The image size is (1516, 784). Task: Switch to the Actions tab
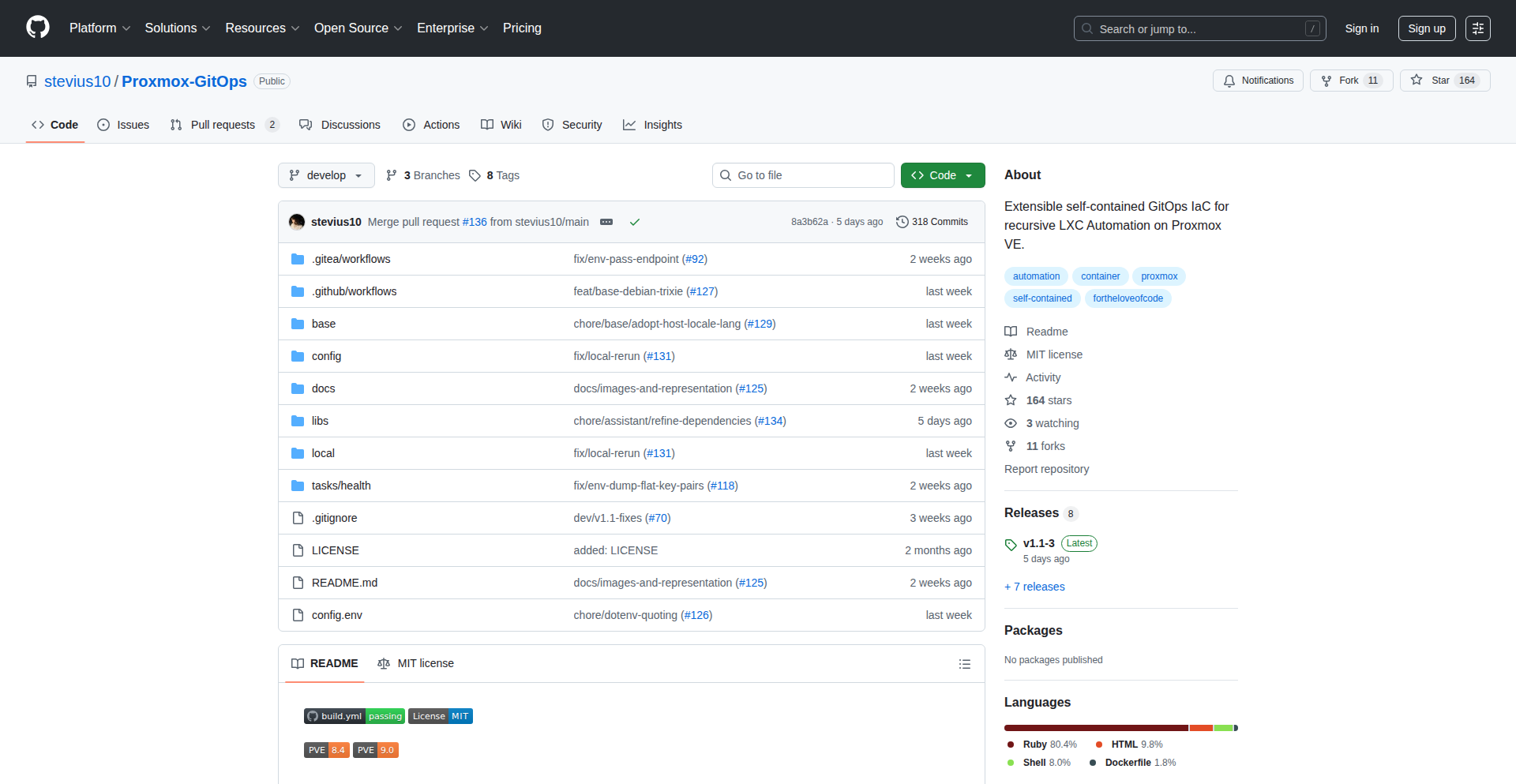coord(431,125)
